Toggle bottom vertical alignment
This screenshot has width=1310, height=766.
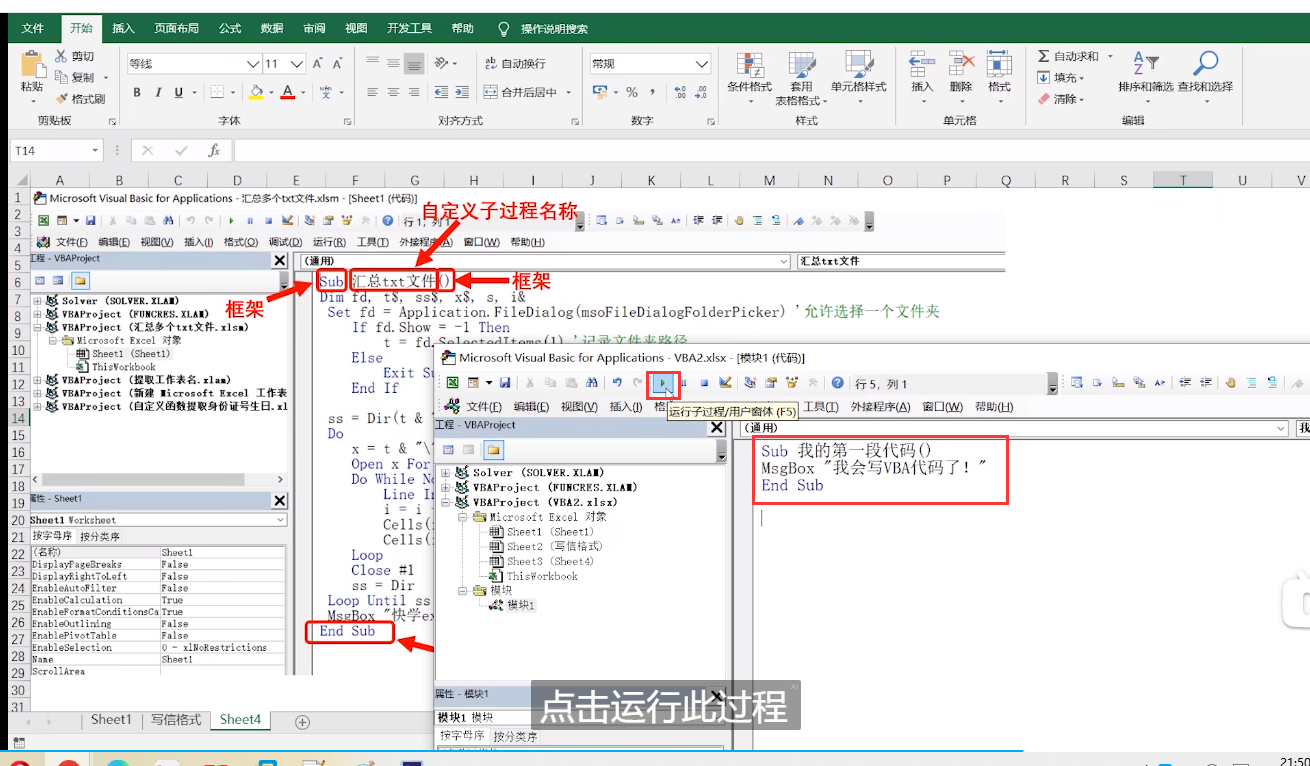(414, 63)
